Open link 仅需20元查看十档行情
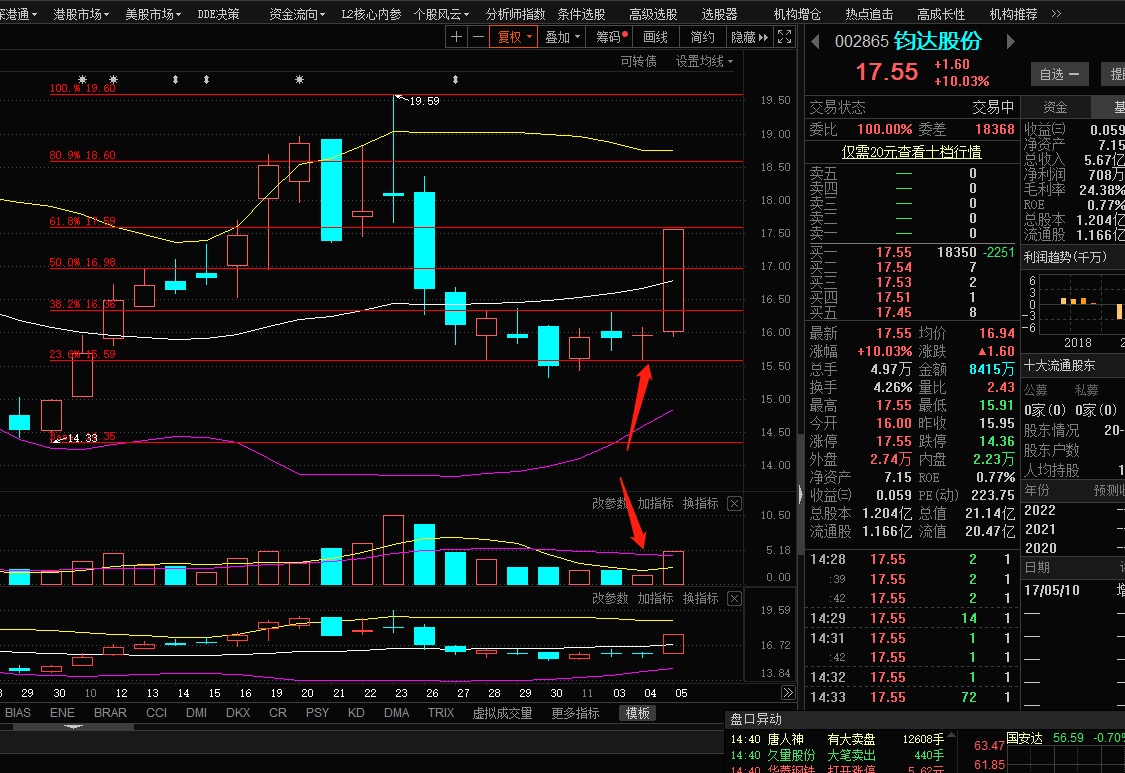The image size is (1125, 773). pos(911,152)
